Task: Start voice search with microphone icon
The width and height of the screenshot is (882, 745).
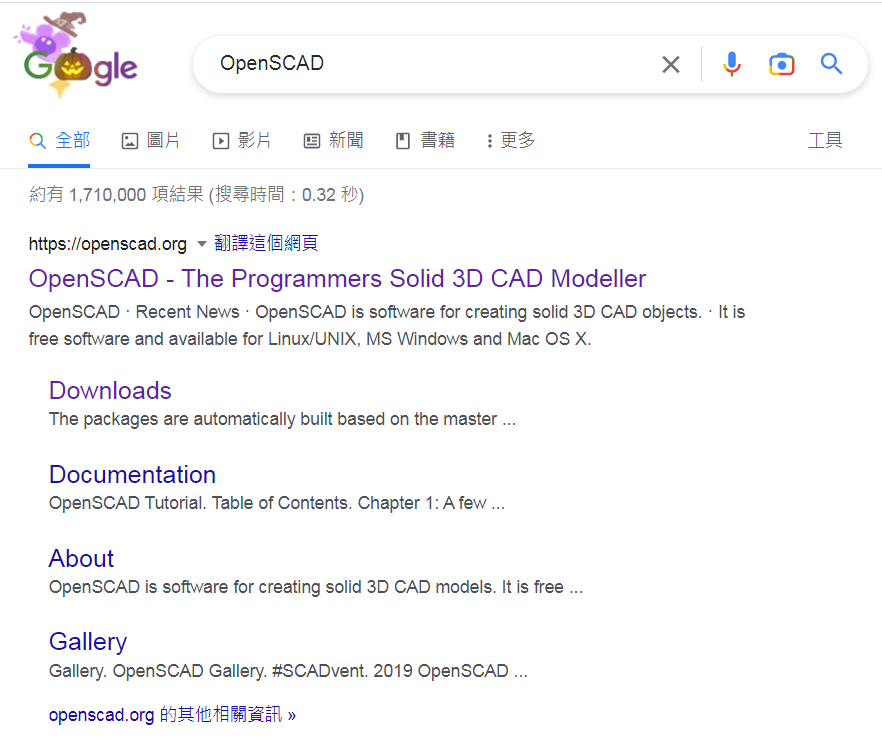Action: [731, 64]
